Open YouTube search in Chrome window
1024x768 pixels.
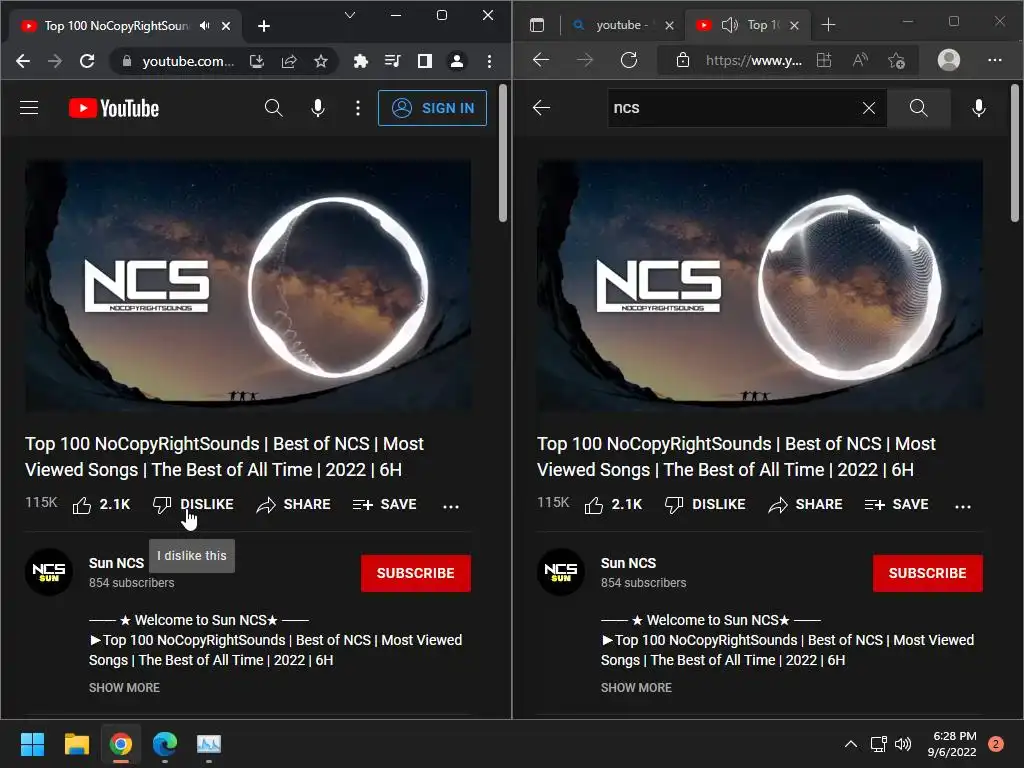274,108
